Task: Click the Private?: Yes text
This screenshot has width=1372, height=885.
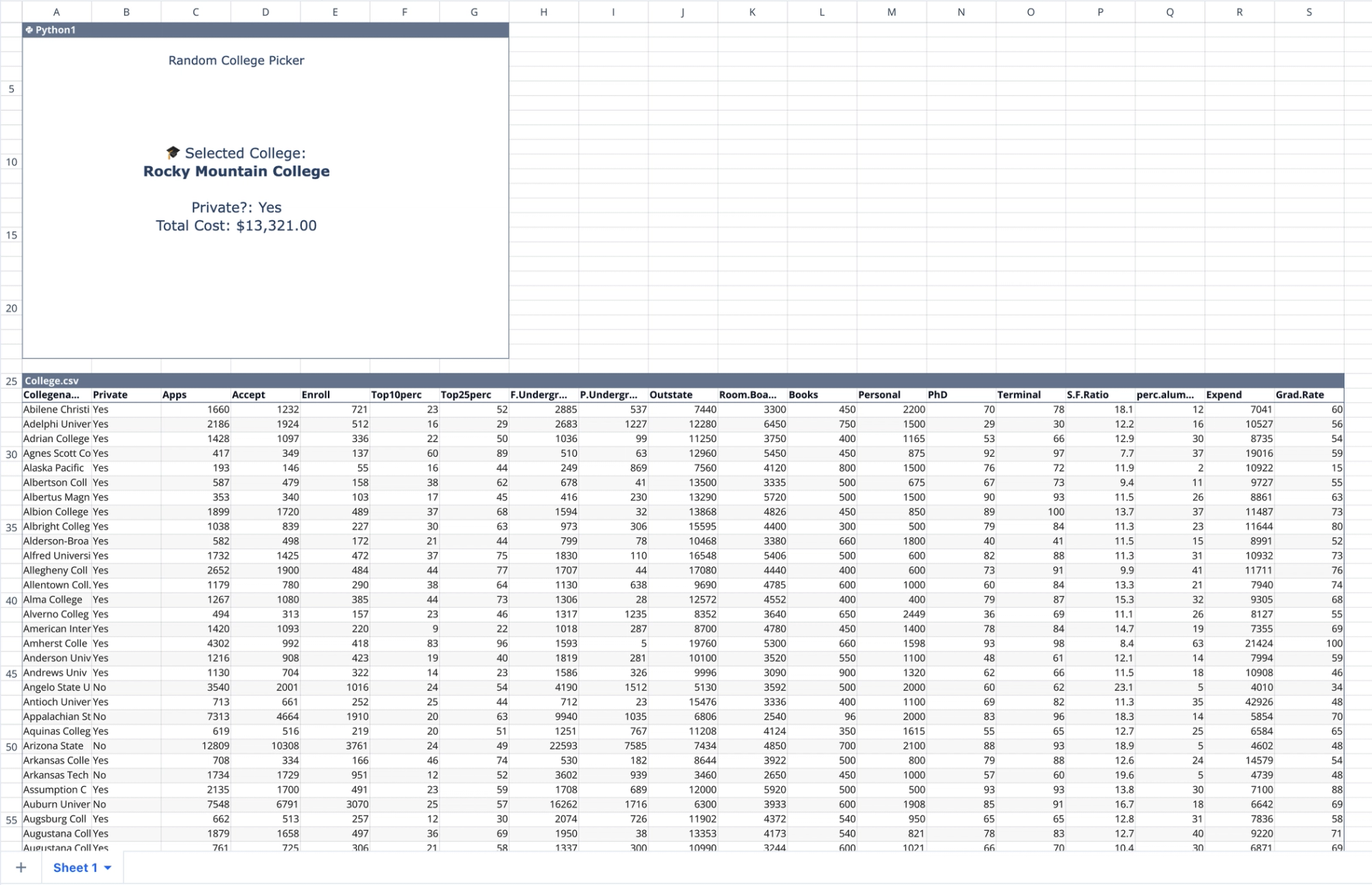Action: click(x=236, y=207)
